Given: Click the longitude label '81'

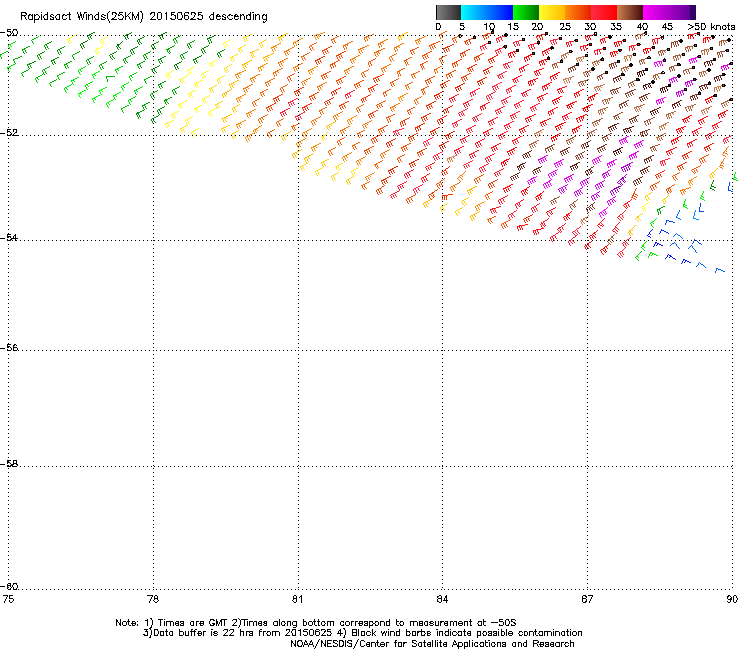Looking at the screenshot, I should [x=297, y=599].
